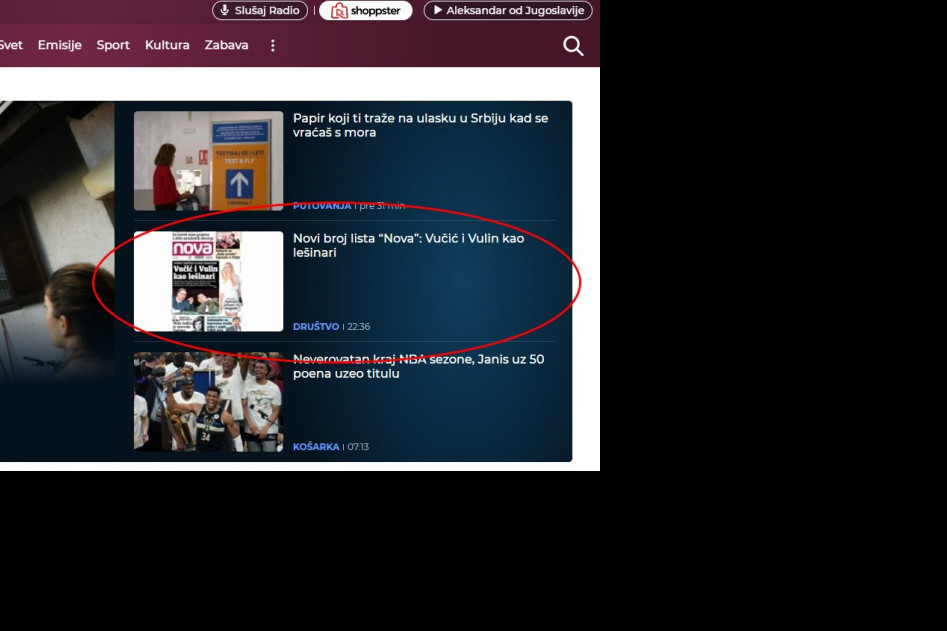Expand the three-dot more menu
The width and height of the screenshot is (947, 631).
click(x=273, y=46)
